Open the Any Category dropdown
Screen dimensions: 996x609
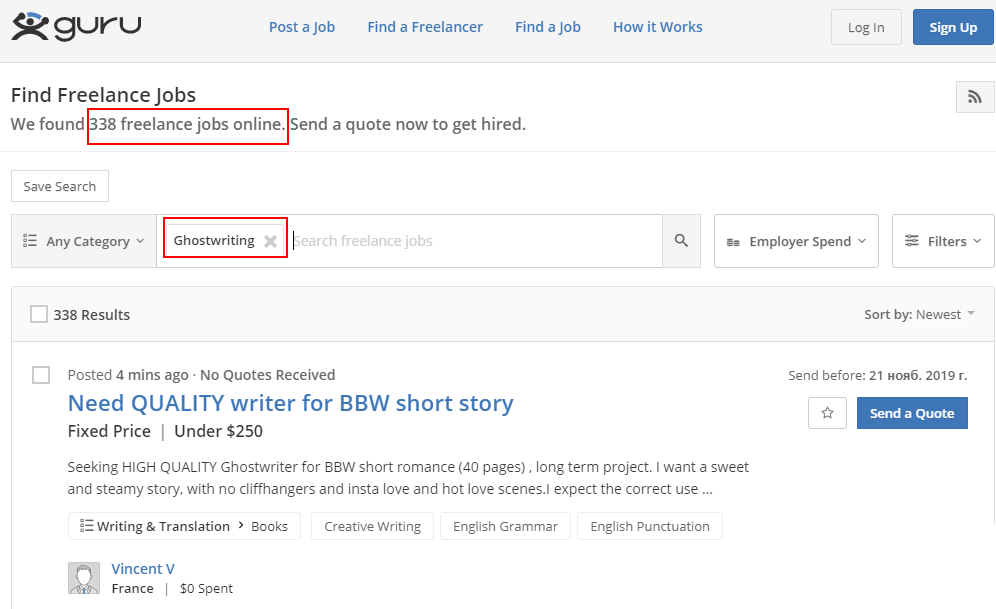click(84, 241)
